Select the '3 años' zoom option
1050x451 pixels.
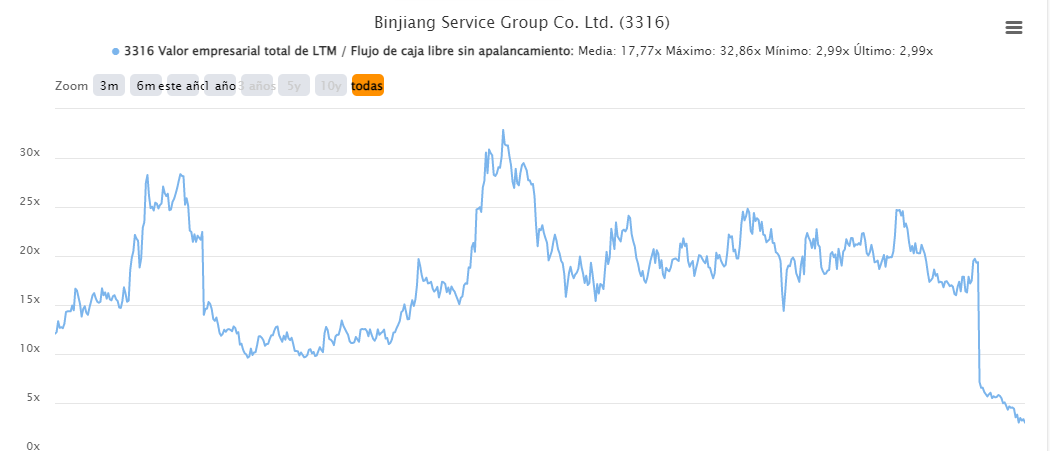click(x=257, y=86)
